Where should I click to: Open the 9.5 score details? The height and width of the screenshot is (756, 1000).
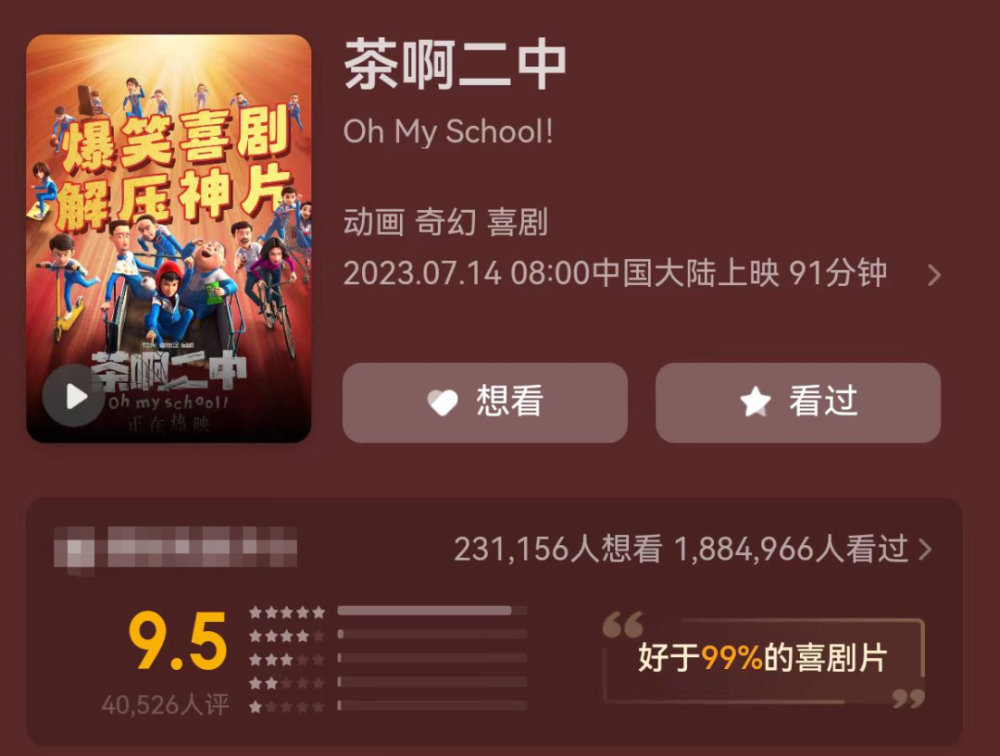point(178,641)
